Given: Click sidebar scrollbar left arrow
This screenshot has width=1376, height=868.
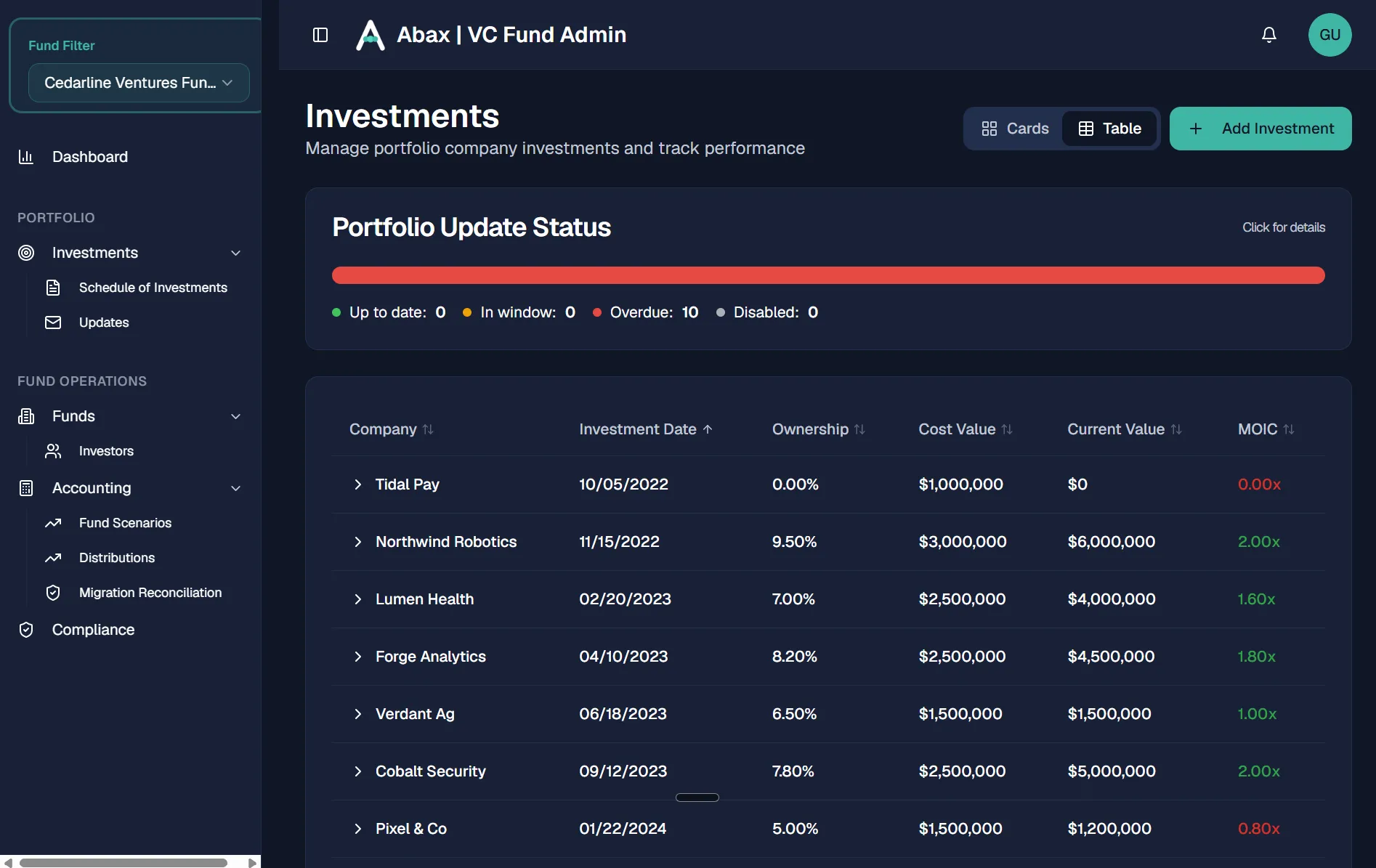Looking at the screenshot, I should tap(8, 862).
